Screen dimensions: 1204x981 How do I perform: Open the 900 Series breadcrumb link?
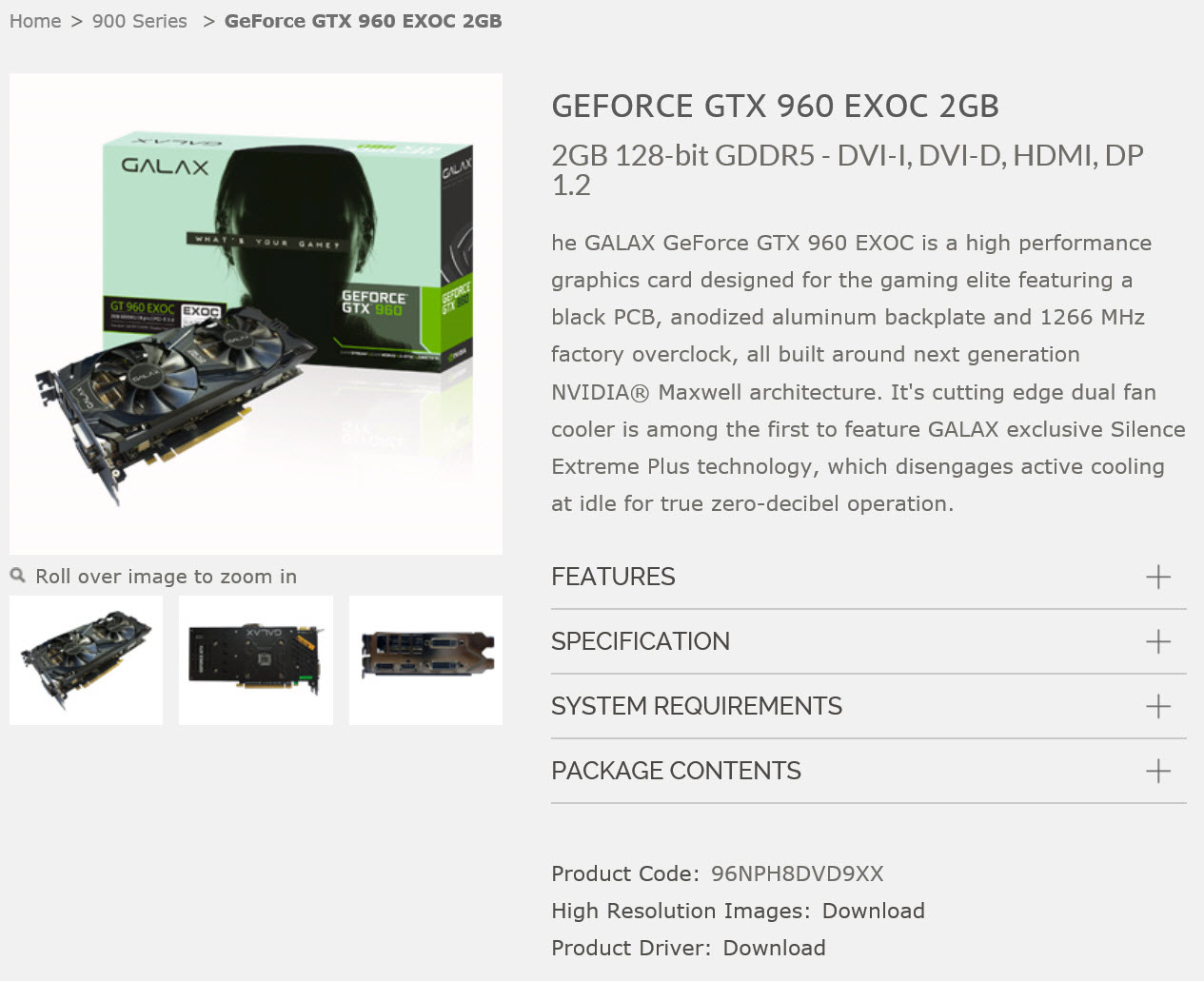tap(140, 21)
